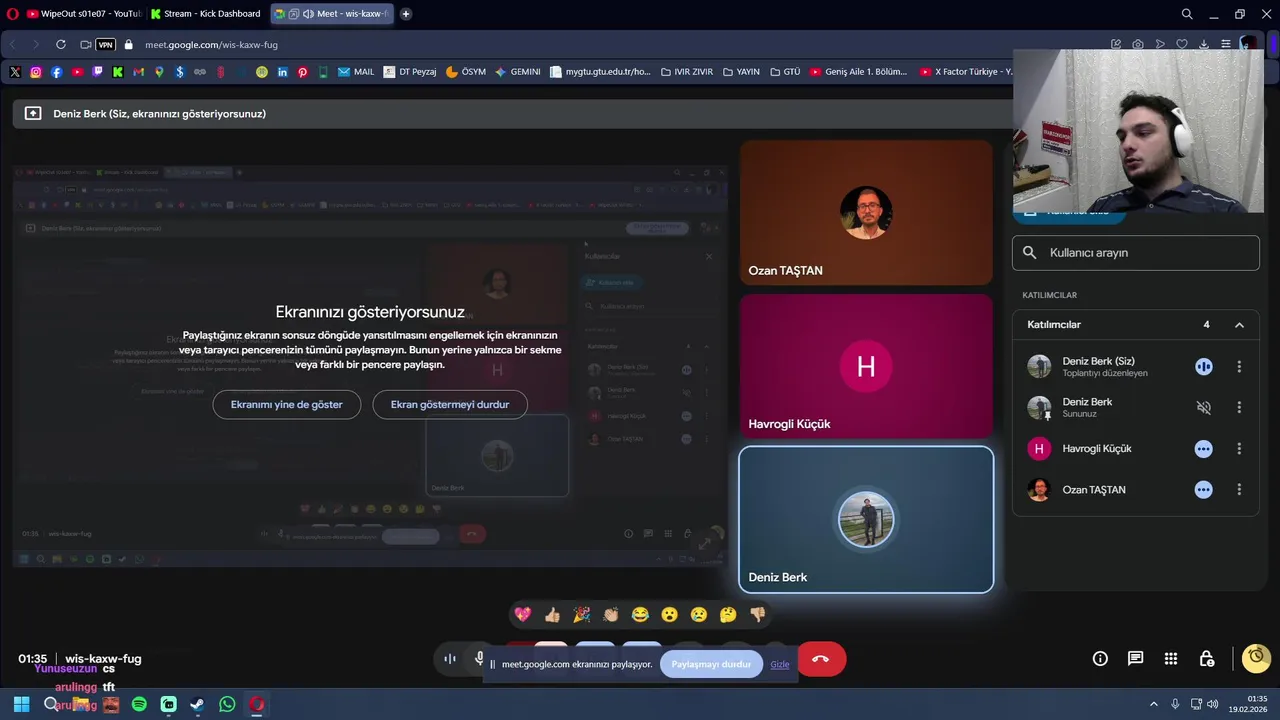This screenshot has width=1280, height=720.
Task: Send the party popper emoji reaction
Action: point(581,614)
